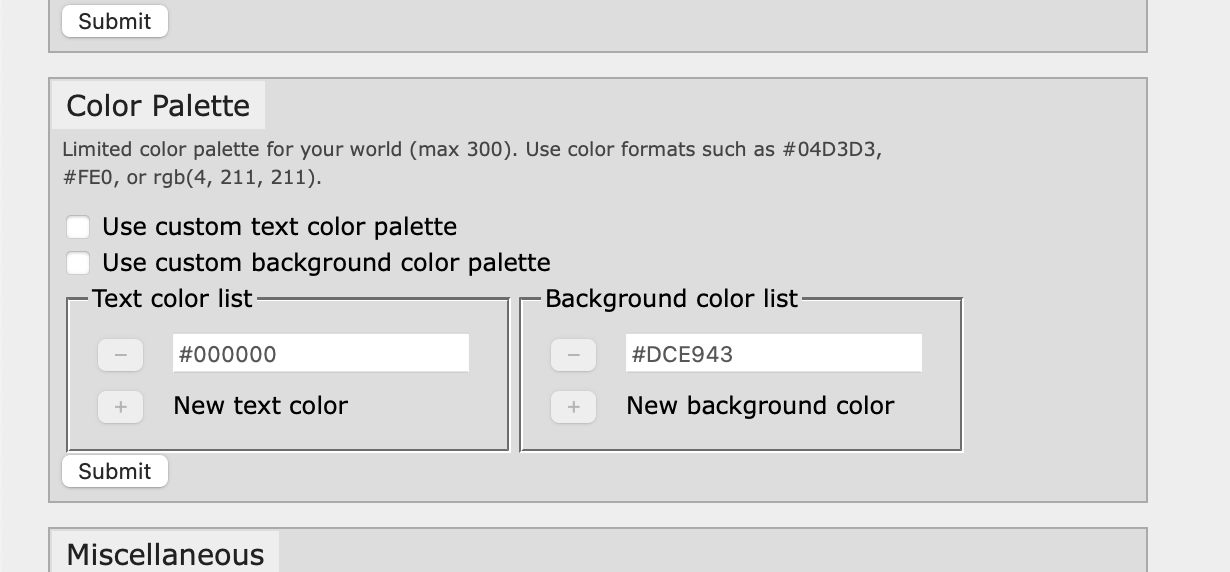Click the "Use custom background color palette" label
This screenshot has width=1230, height=572.
[x=326, y=263]
